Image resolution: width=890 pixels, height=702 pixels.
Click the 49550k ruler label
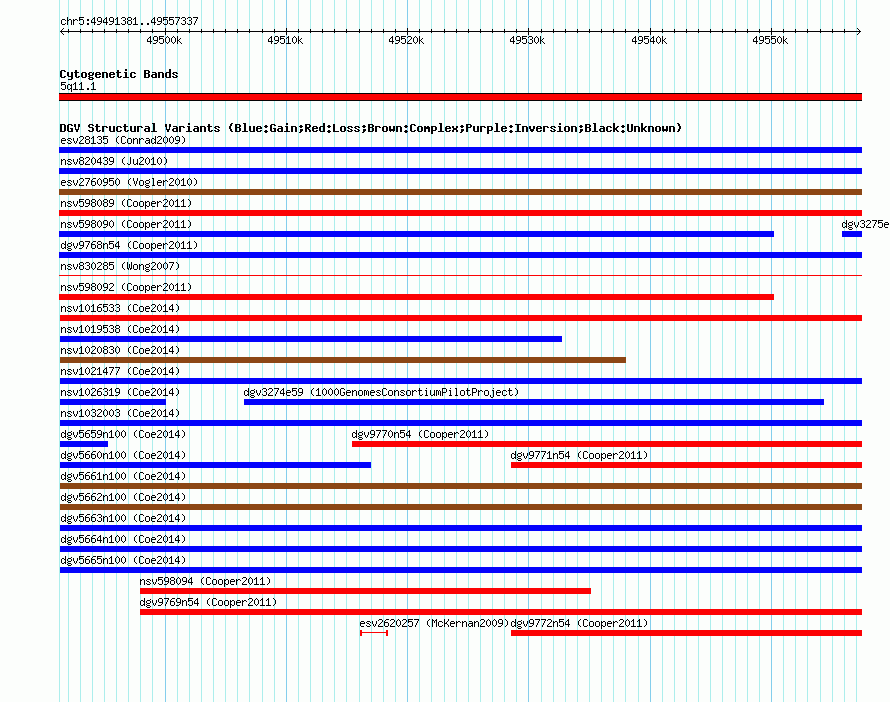[x=770, y=40]
